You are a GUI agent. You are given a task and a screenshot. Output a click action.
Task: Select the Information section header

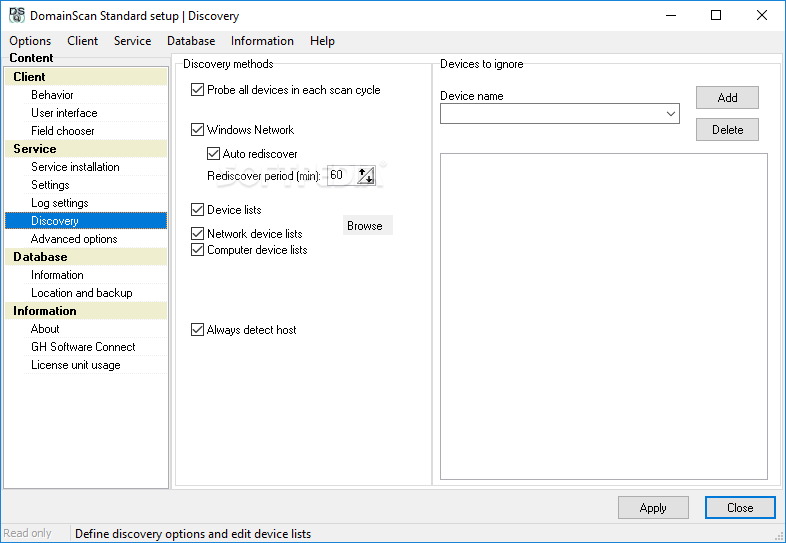pyautogui.click(x=86, y=311)
